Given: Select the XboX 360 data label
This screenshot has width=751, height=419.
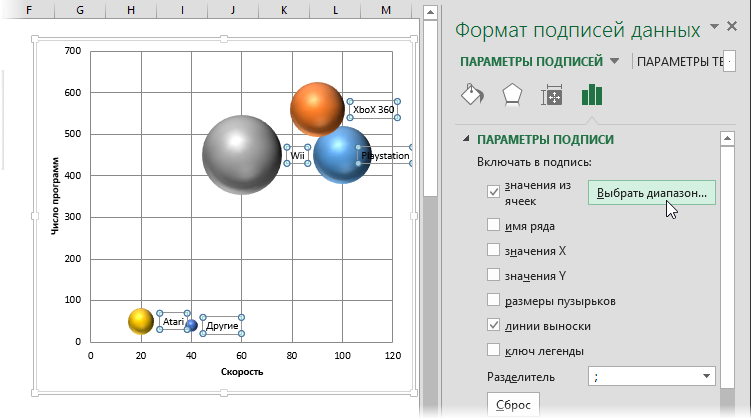Looking at the screenshot, I should click(374, 110).
